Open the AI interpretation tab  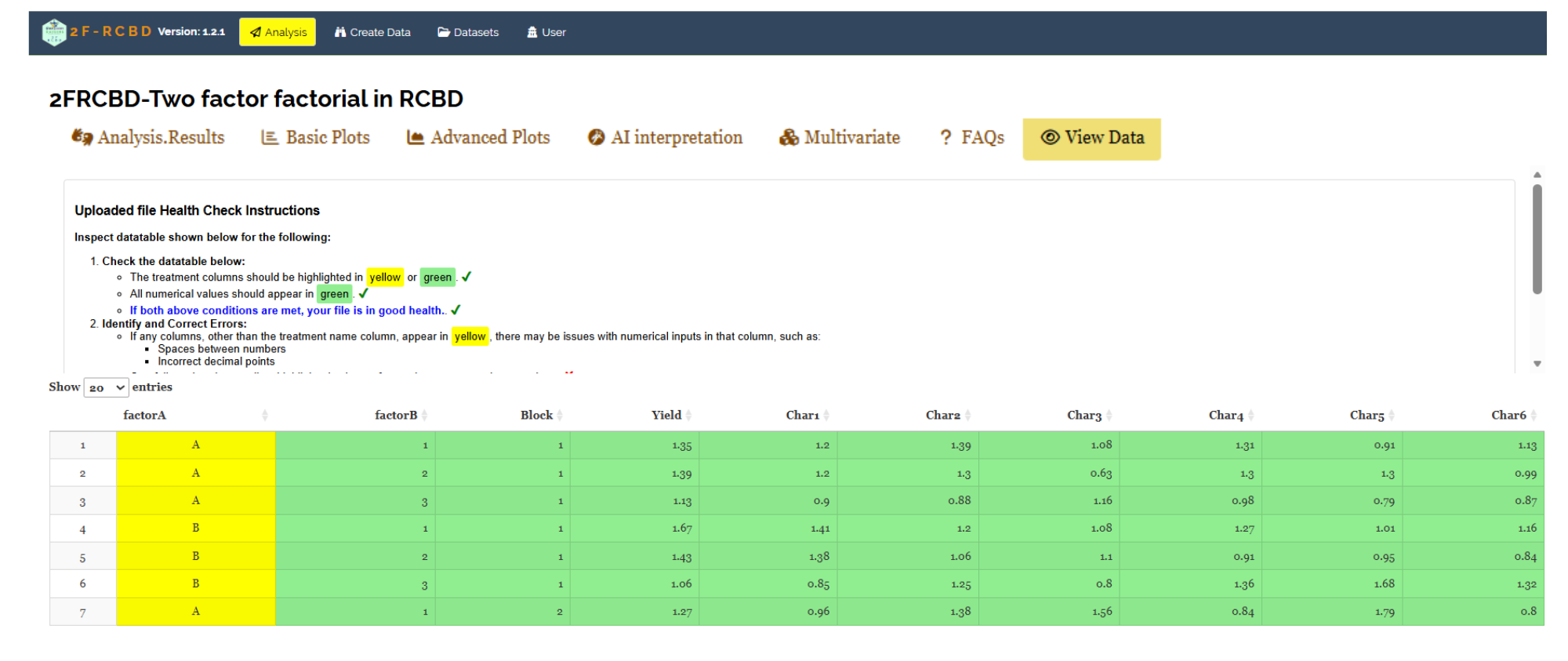coord(665,138)
